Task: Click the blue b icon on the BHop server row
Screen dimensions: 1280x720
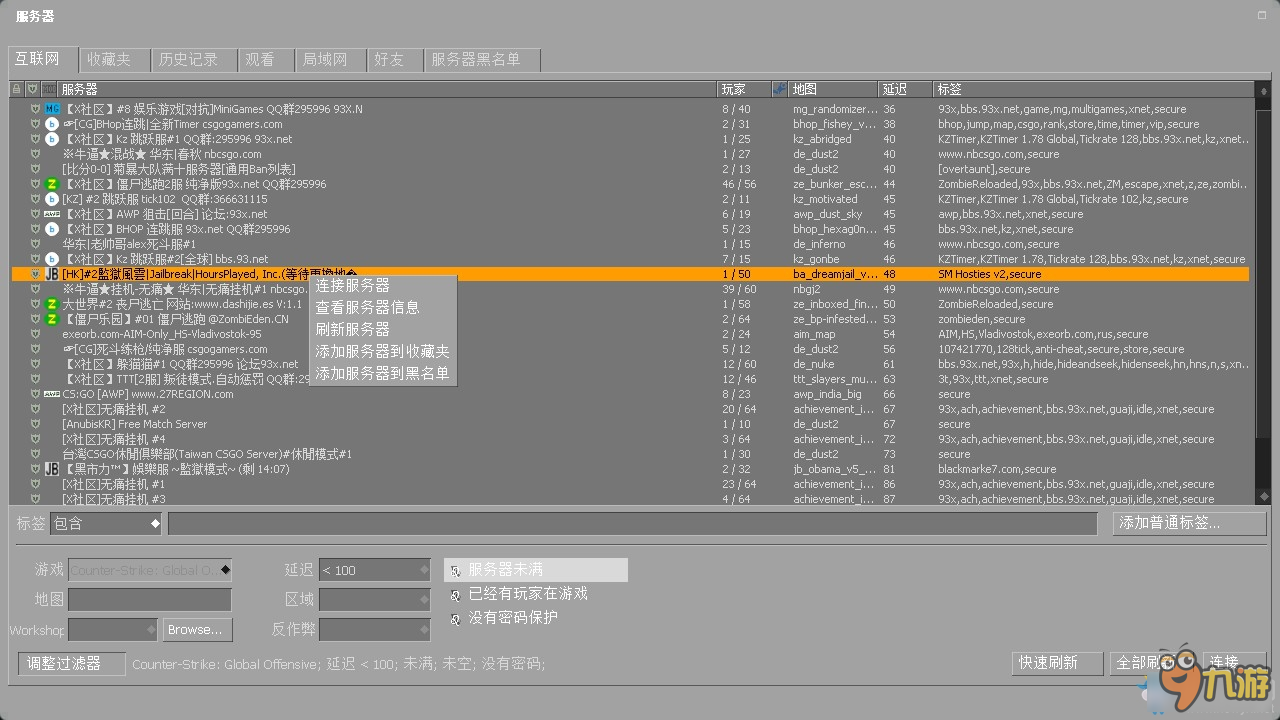Action: click(51, 124)
